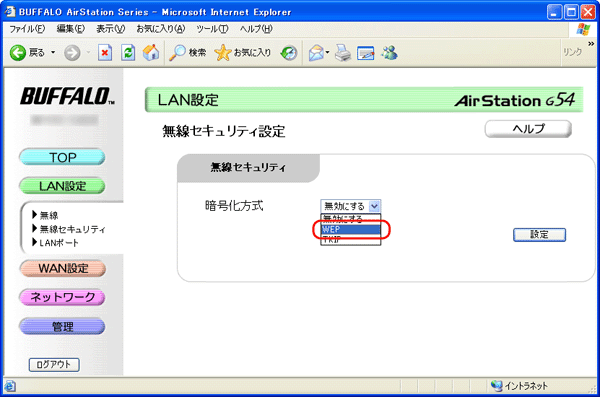Open the Home page icon
Image resolution: width=600 pixels, height=397 pixels.
[151, 52]
